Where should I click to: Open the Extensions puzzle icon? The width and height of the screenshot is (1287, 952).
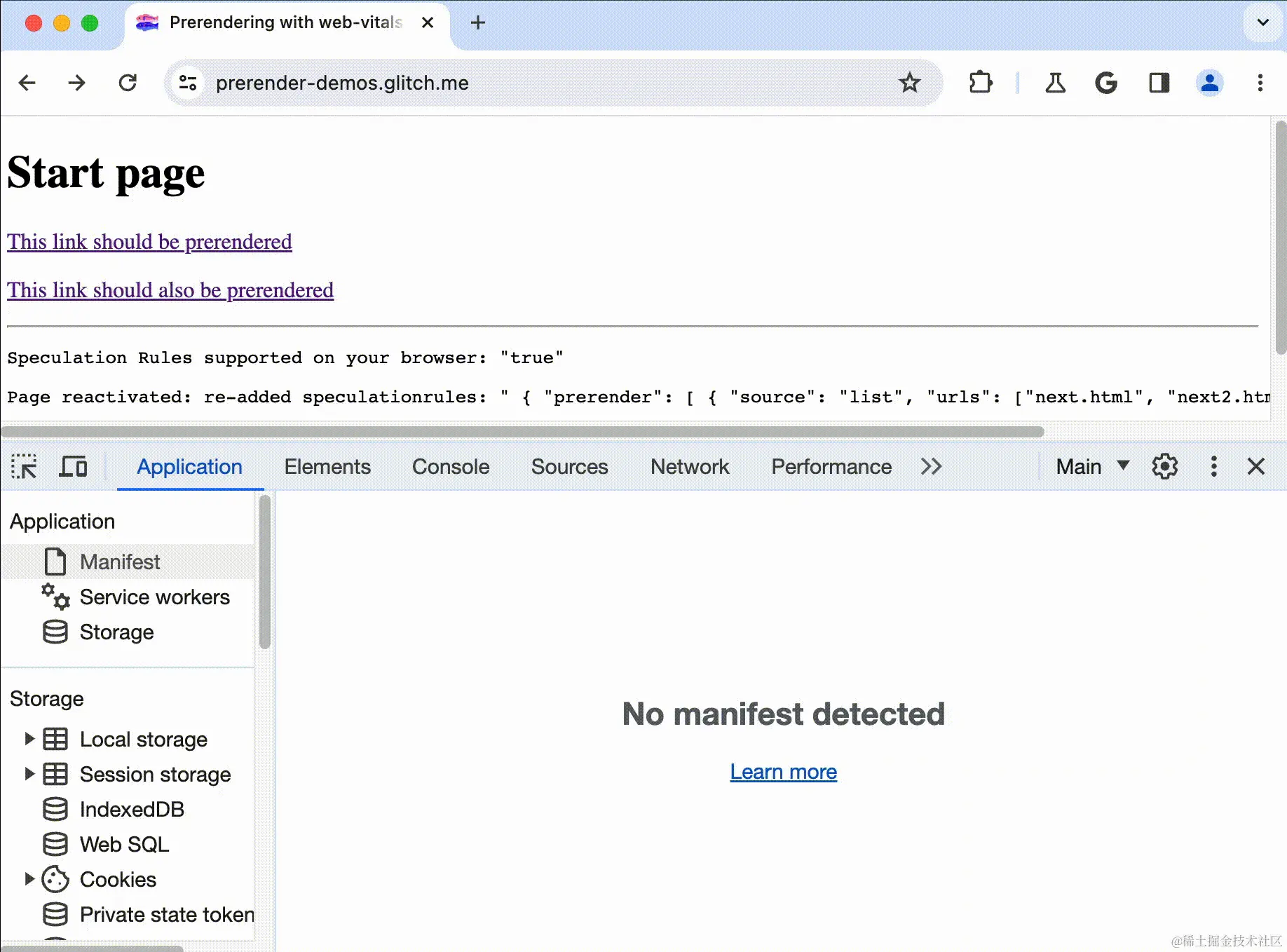(980, 83)
